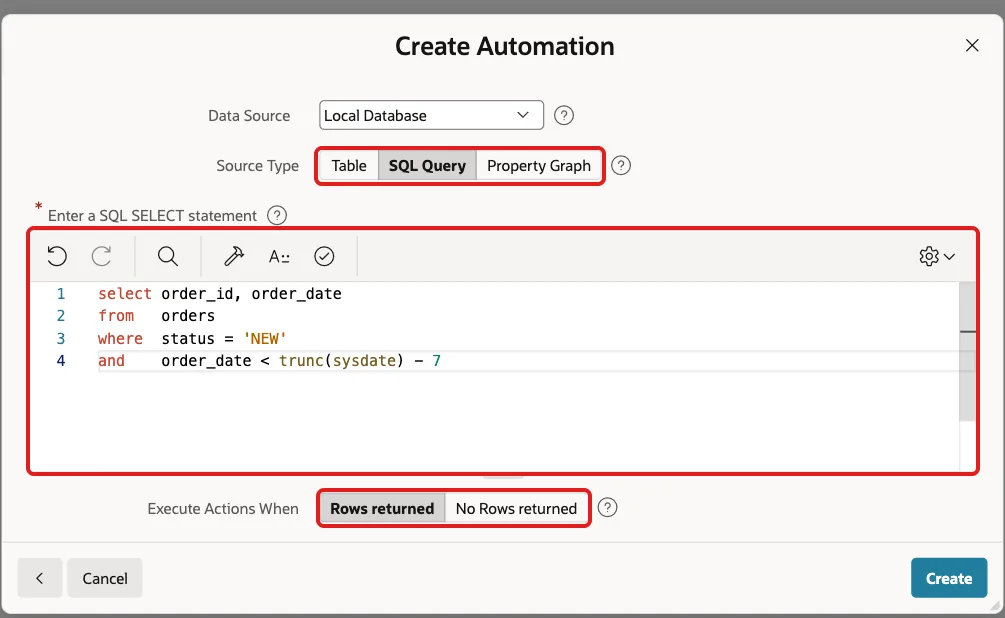
Task: Click line 4 order_date condition
Action: click(x=269, y=361)
